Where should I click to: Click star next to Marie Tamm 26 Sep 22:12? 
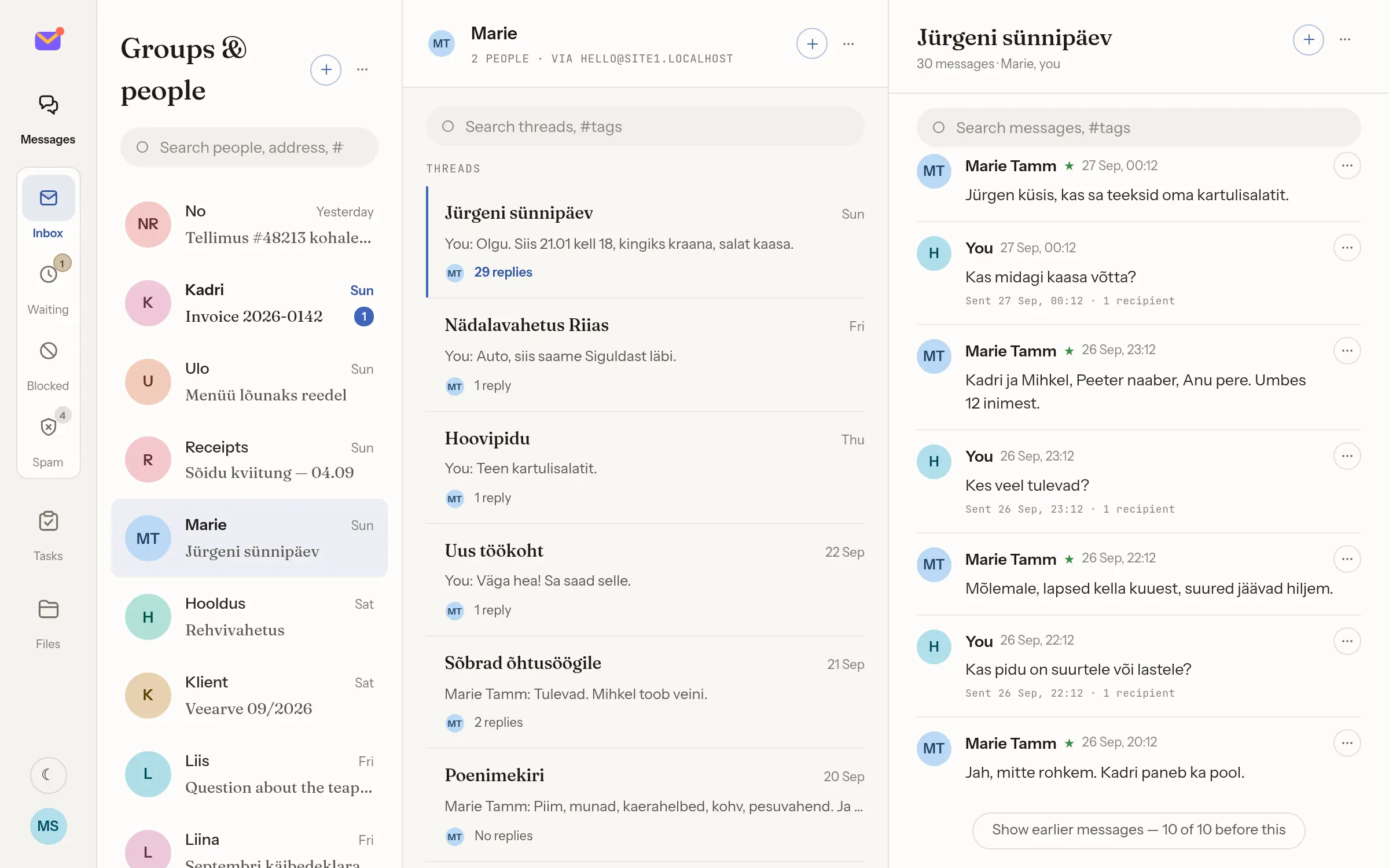pos(1070,560)
